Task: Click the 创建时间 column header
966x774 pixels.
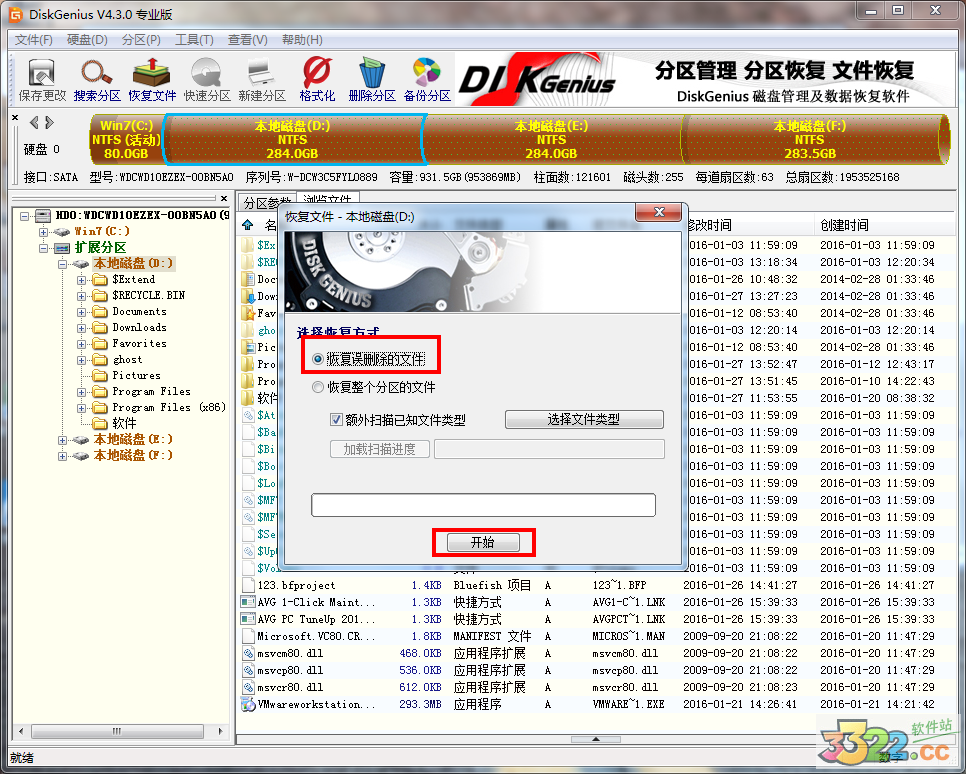Action: 885,226
